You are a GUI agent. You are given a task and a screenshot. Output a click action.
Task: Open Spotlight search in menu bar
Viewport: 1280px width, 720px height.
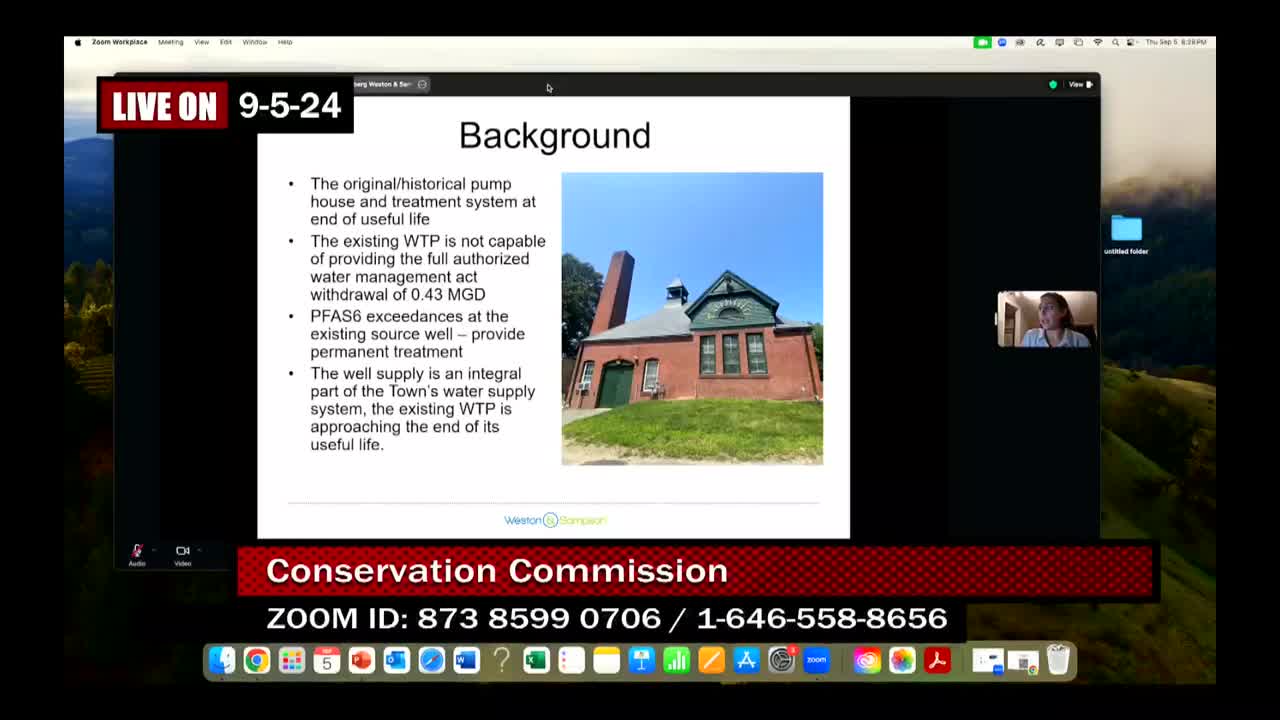click(x=1114, y=42)
